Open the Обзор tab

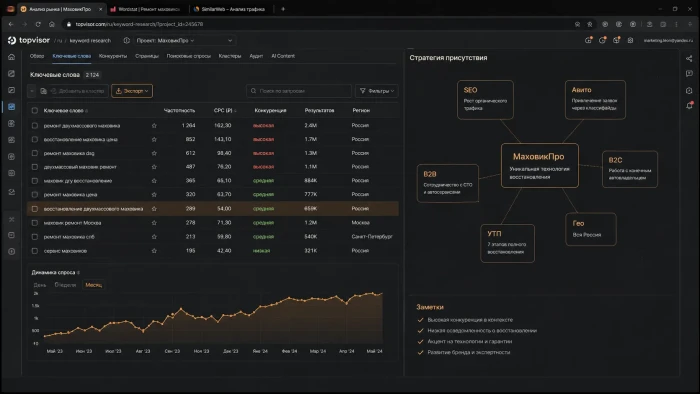point(37,56)
